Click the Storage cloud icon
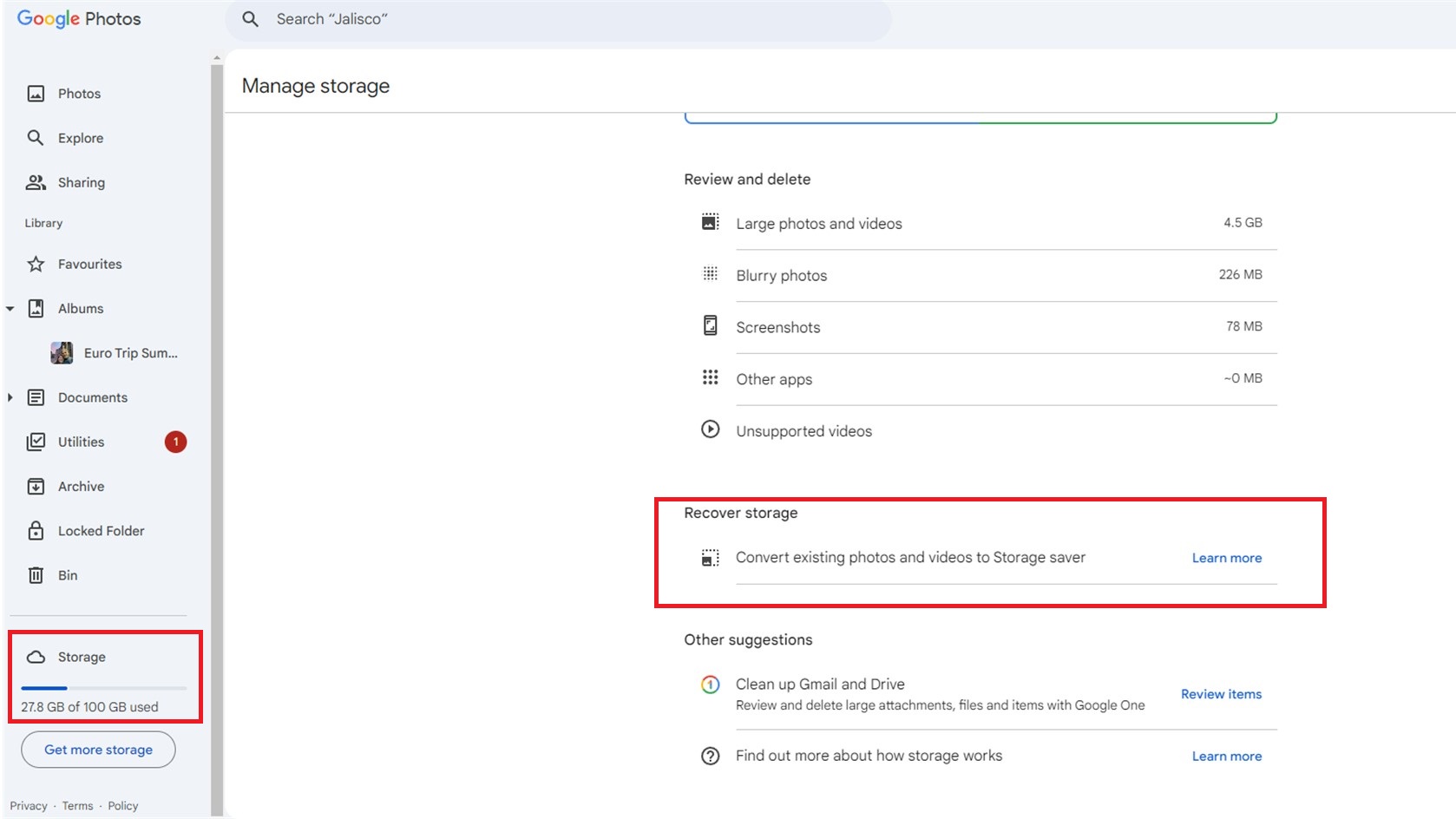Viewport: 1456px width, 819px height. point(36,657)
